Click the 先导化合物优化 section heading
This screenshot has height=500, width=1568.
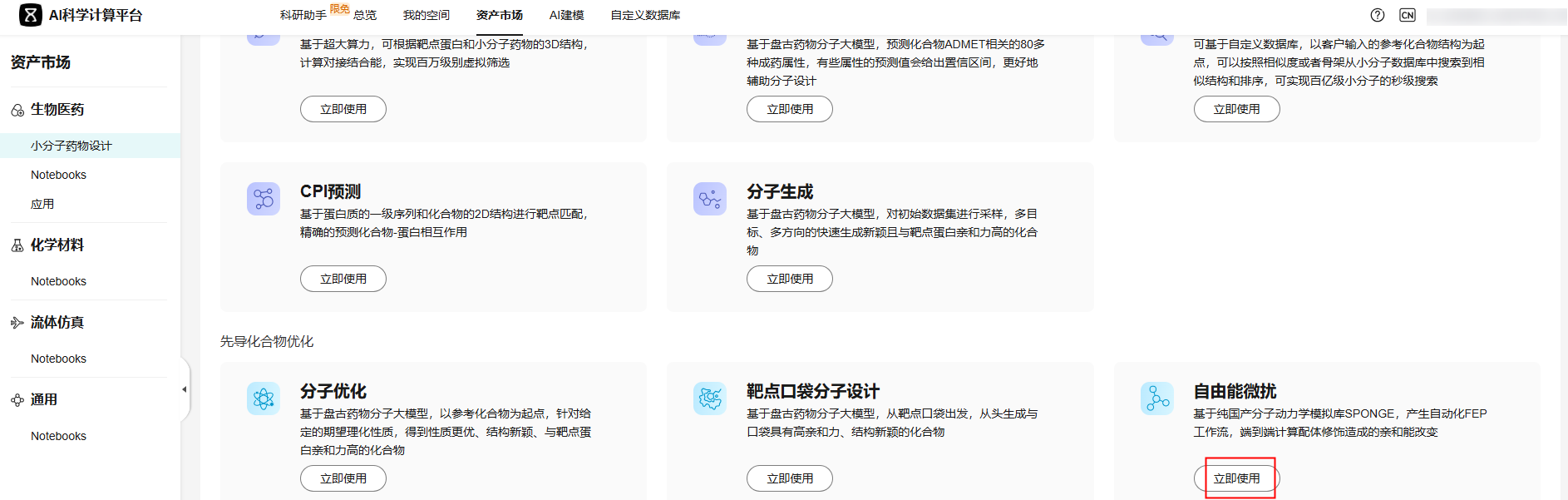(267, 341)
